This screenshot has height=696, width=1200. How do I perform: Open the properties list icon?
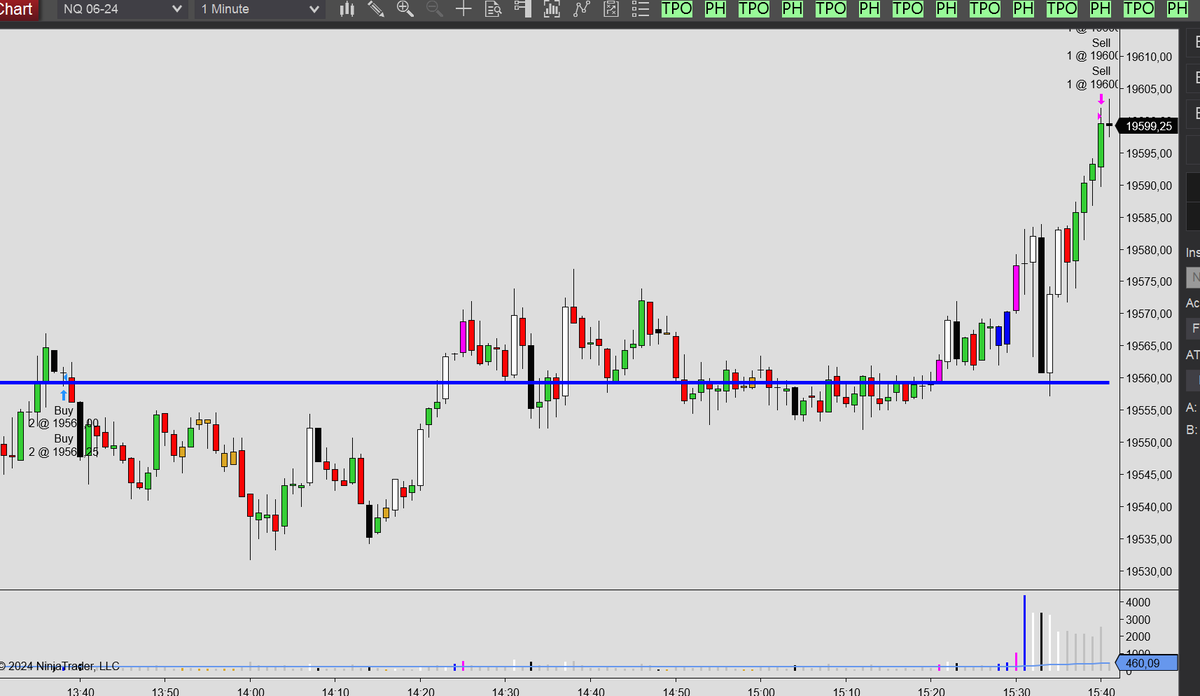pos(641,9)
